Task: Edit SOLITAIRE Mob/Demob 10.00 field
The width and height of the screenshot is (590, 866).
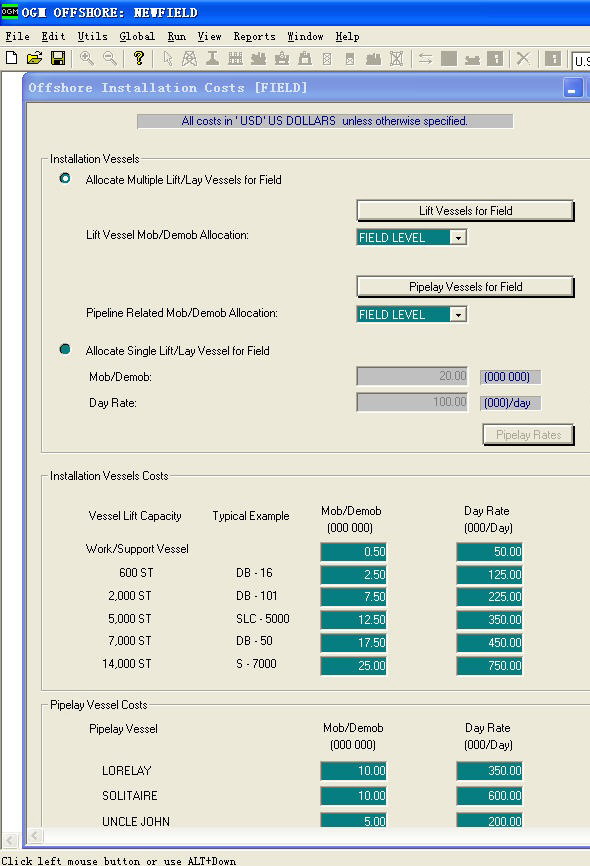Action: click(354, 796)
